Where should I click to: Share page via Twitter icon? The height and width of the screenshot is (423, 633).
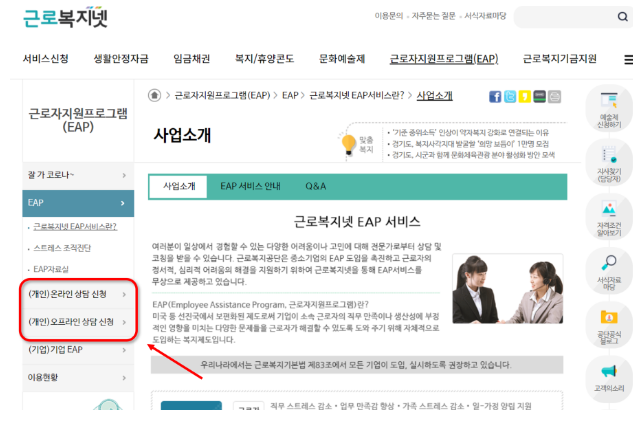pos(510,96)
